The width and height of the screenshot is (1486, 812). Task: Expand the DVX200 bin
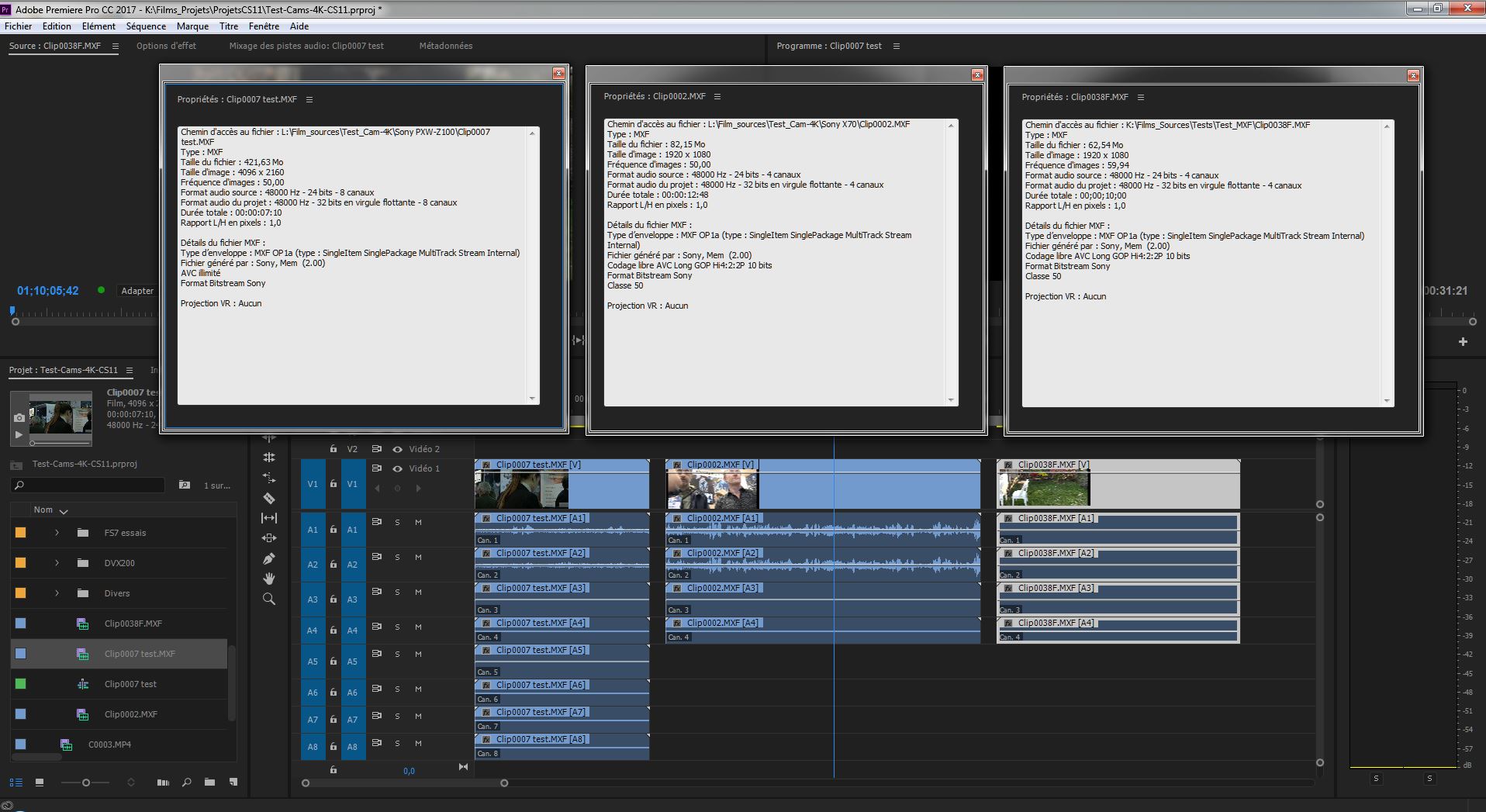click(x=57, y=563)
